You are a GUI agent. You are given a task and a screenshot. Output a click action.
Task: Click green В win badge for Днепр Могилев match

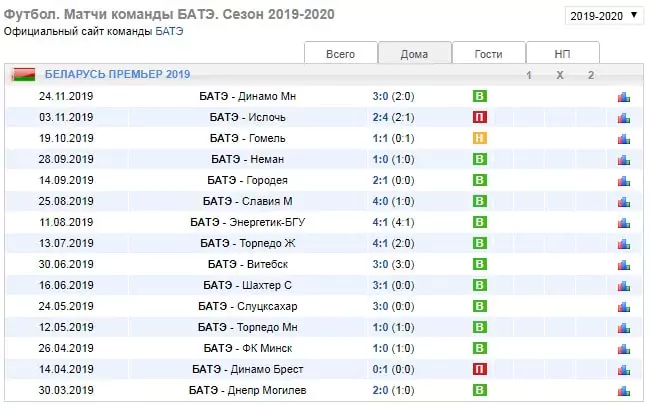(480, 390)
